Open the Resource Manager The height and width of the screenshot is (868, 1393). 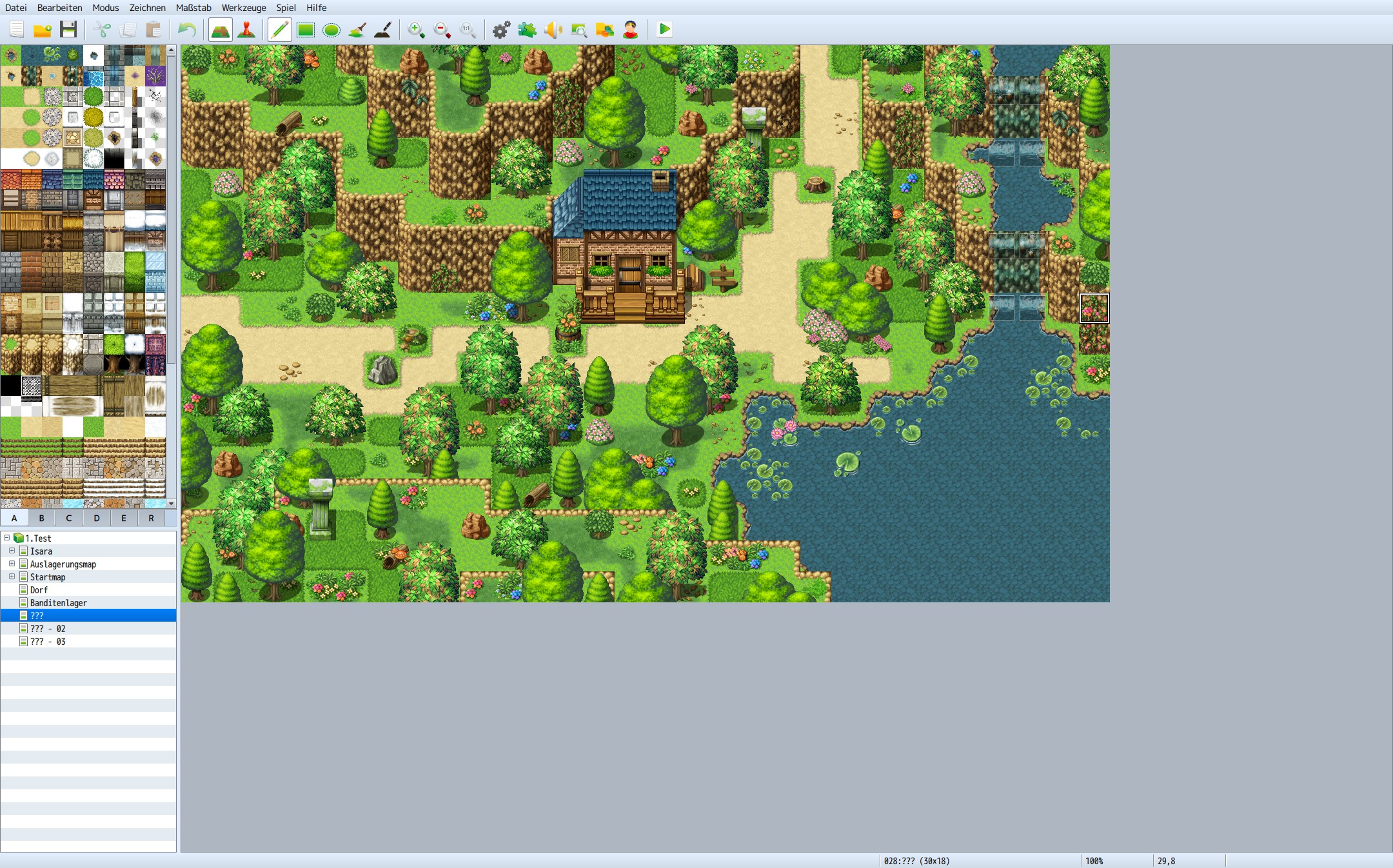click(605, 29)
